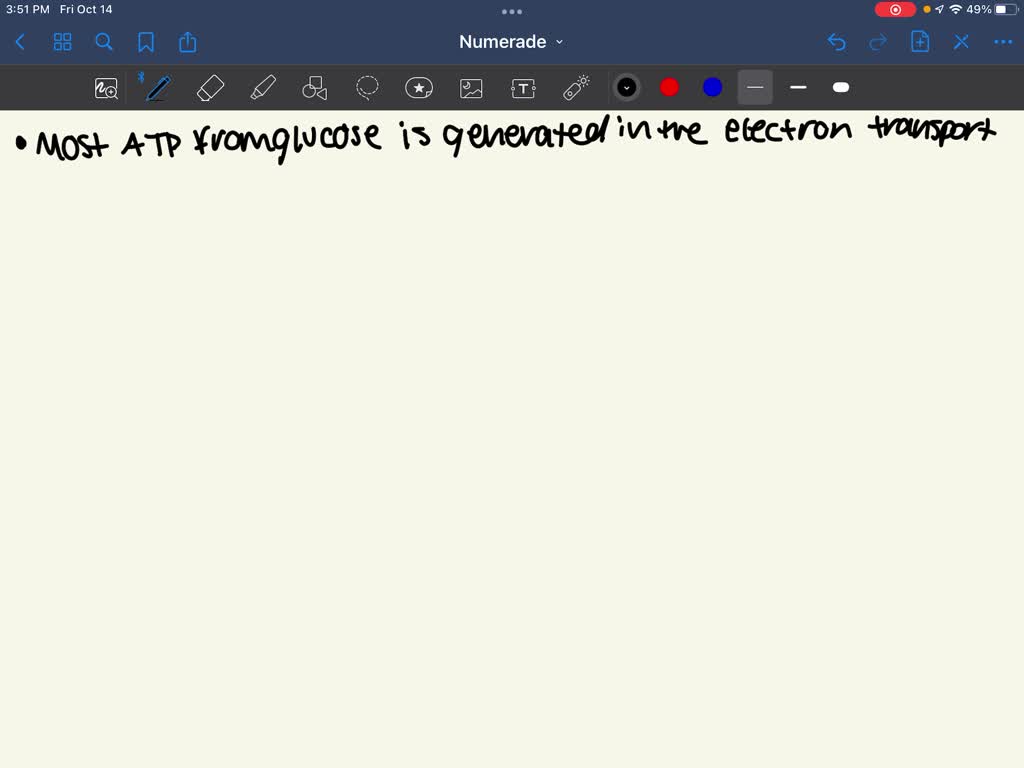
Task: Open the Shapes tool
Action: [315, 88]
